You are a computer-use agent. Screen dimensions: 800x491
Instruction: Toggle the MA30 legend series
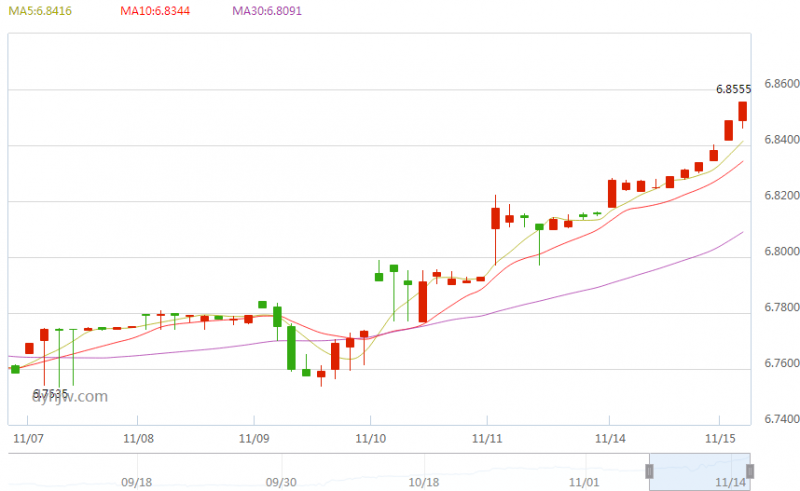[x=266, y=11]
